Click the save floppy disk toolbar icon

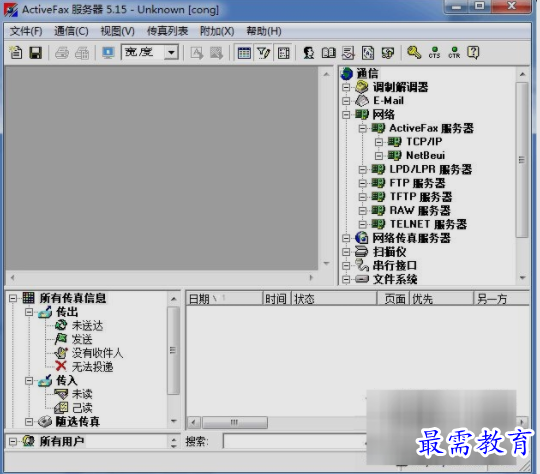point(35,53)
